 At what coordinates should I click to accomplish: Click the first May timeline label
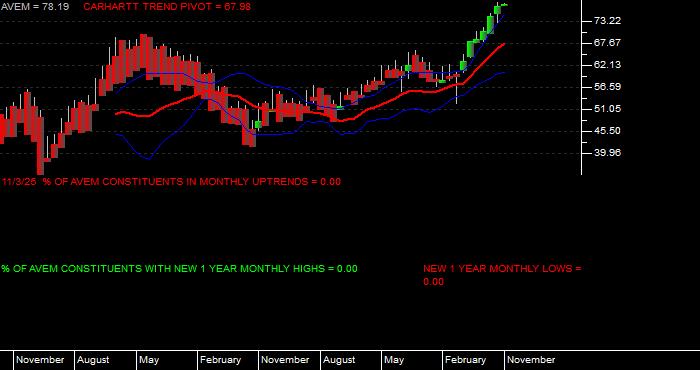[149, 360]
